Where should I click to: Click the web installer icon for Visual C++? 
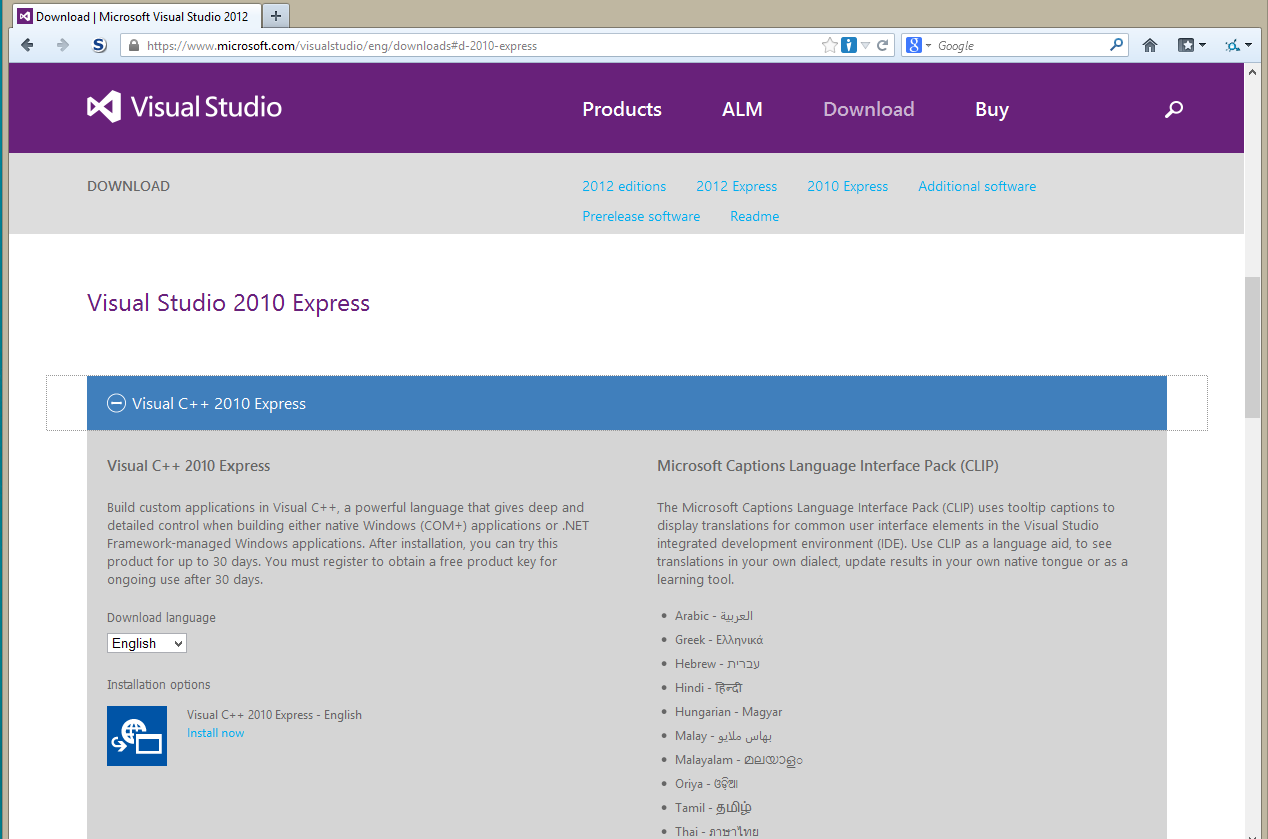pos(137,735)
